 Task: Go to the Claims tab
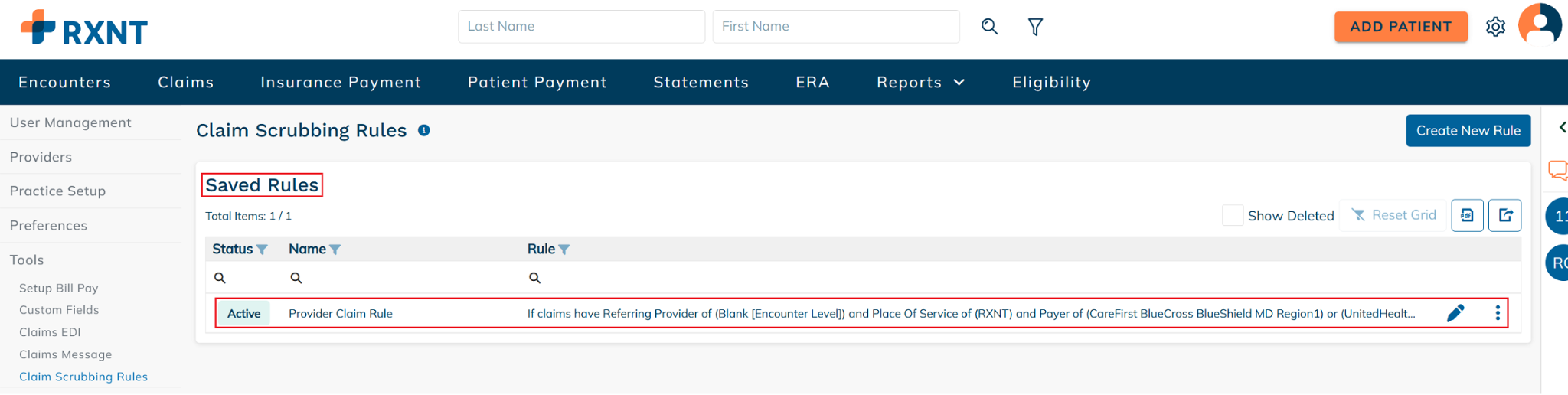[186, 82]
